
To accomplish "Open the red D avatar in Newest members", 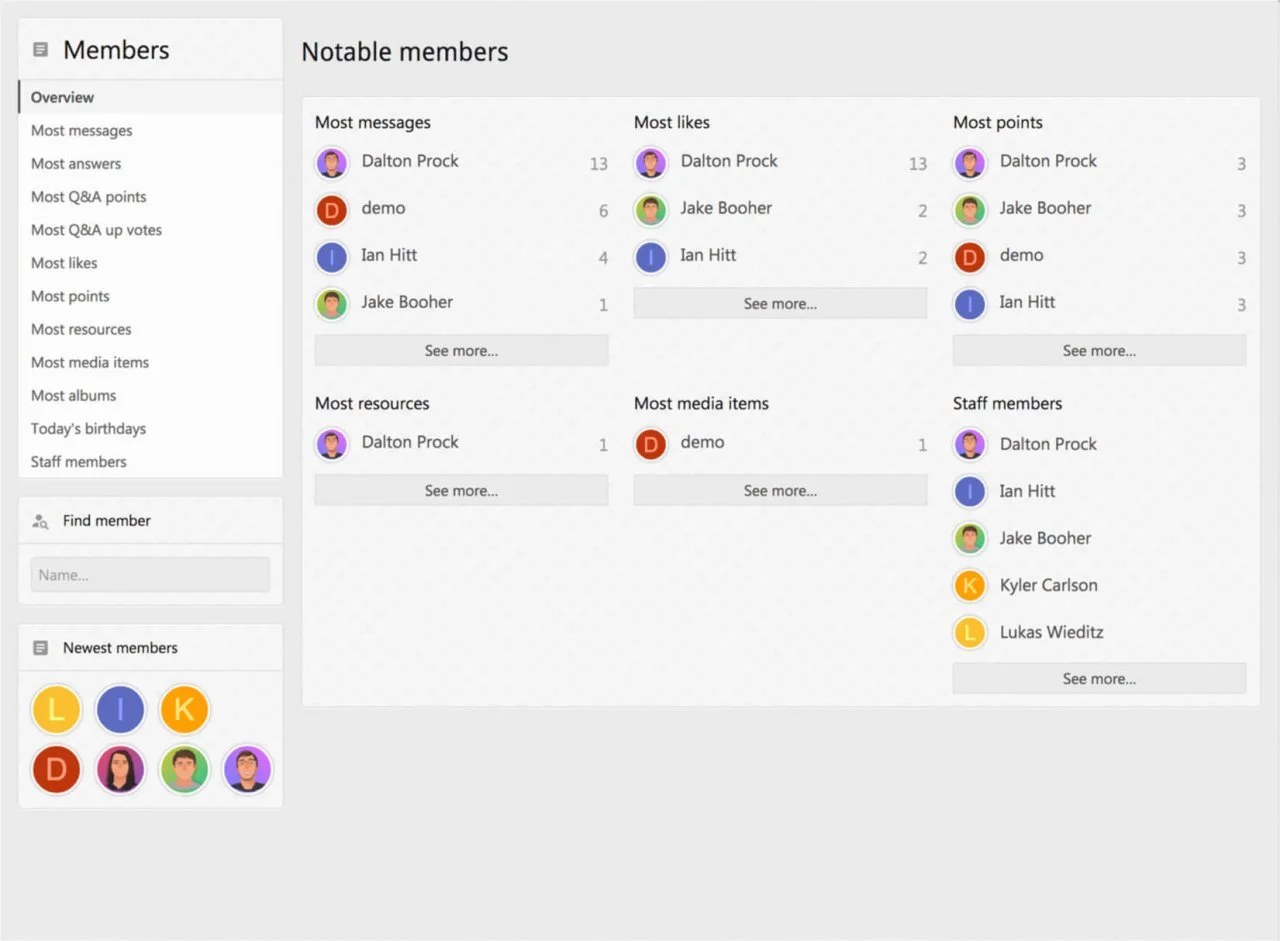I will click(x=56, y=770).
